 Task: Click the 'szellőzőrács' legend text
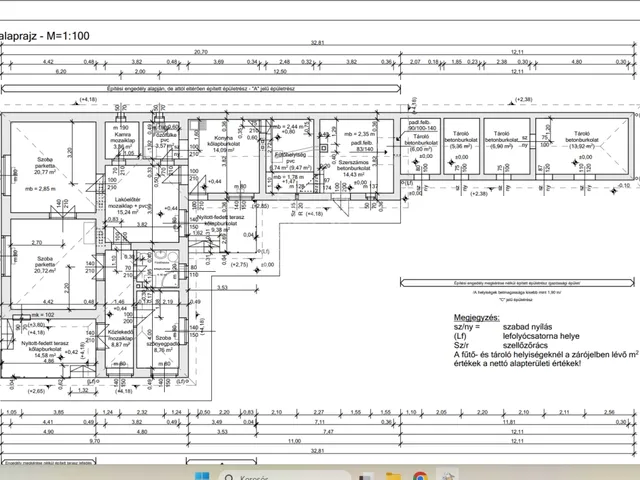pyautogui.click(x=525, y=345)
